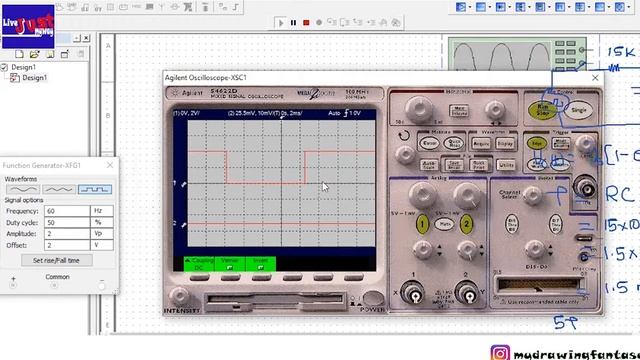Click the pin button of the Design Toolbox
Screen dimensions: 640x360
coord(77,38)
